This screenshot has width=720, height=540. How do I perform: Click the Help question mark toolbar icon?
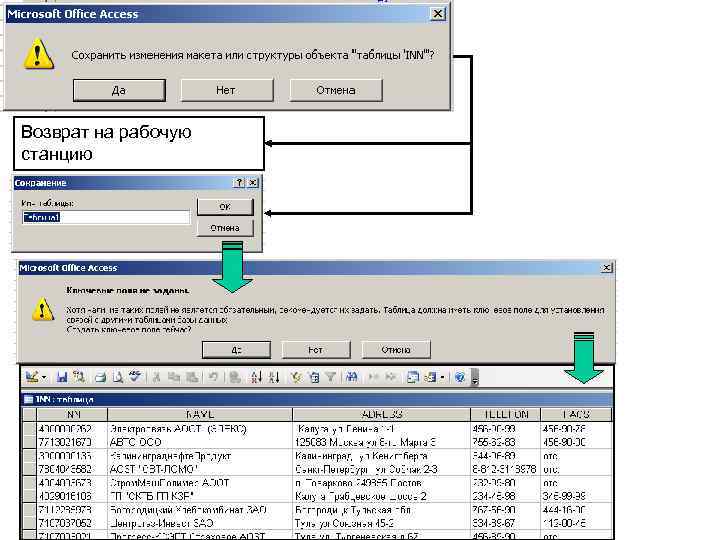tap(460, 377)
